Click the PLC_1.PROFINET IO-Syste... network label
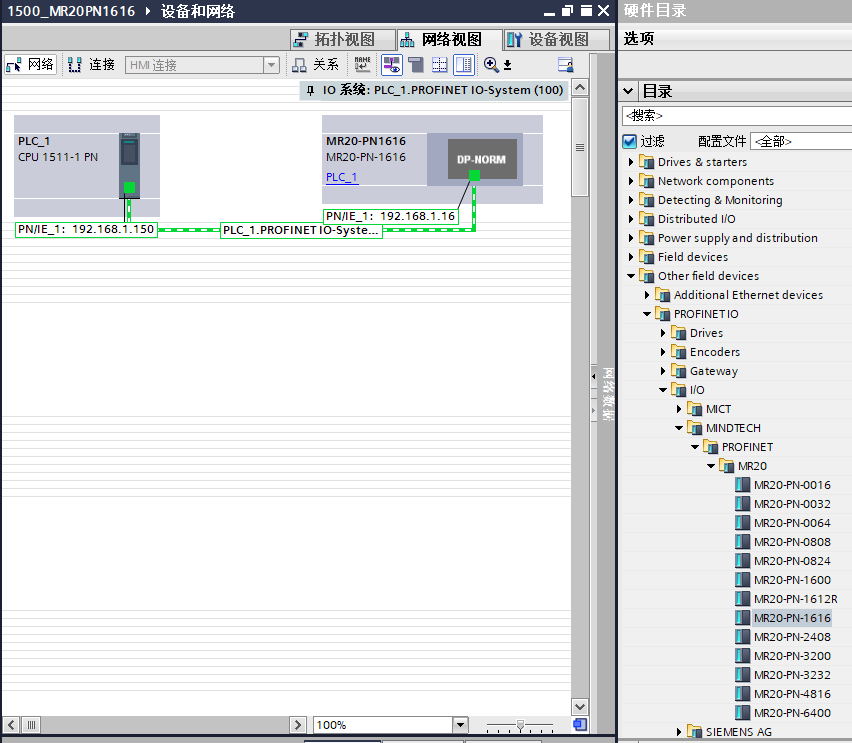The image size is (852, 743). click(301, 230)
